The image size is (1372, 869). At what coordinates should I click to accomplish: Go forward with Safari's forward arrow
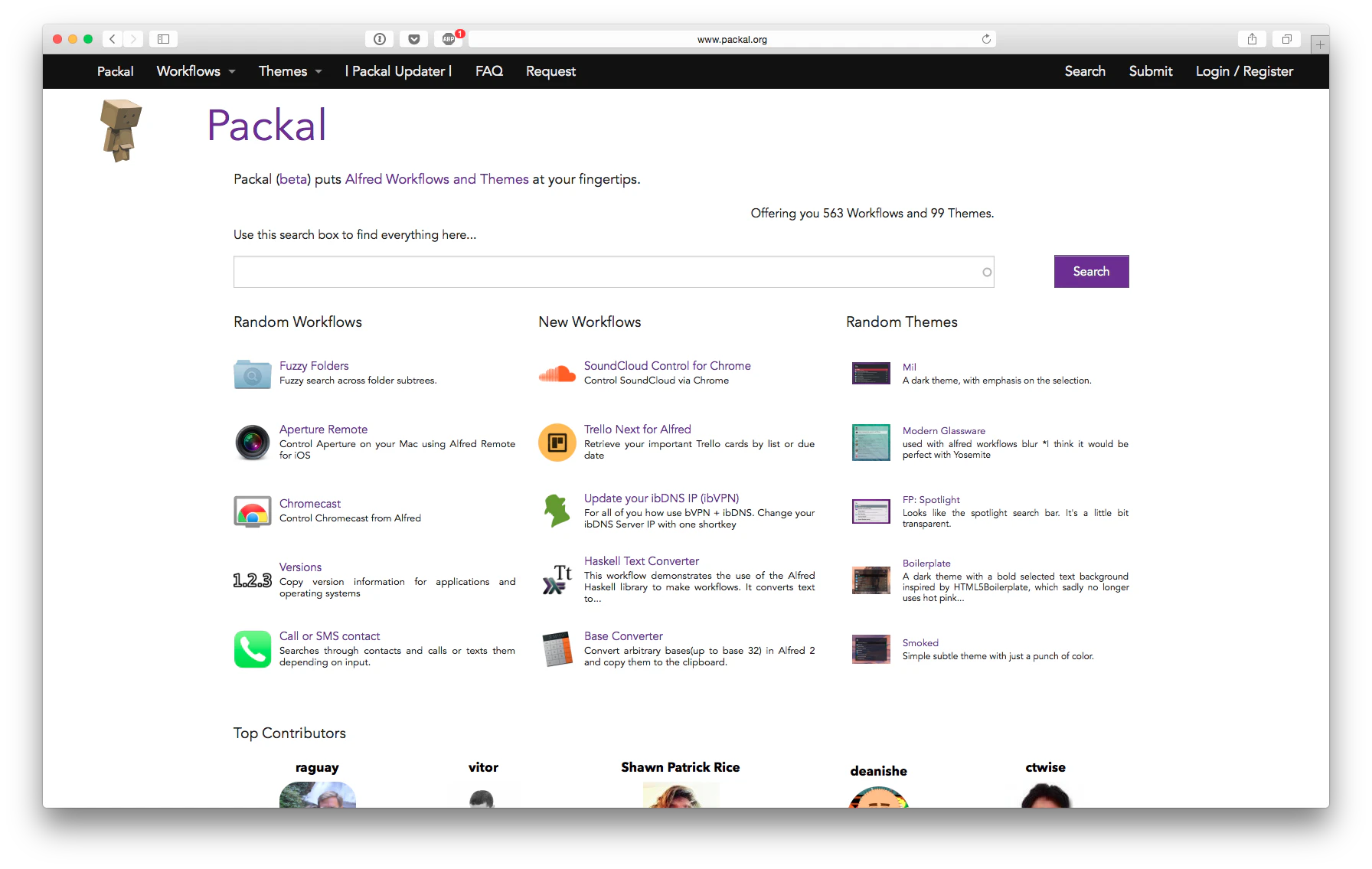[x=133, y=39]
